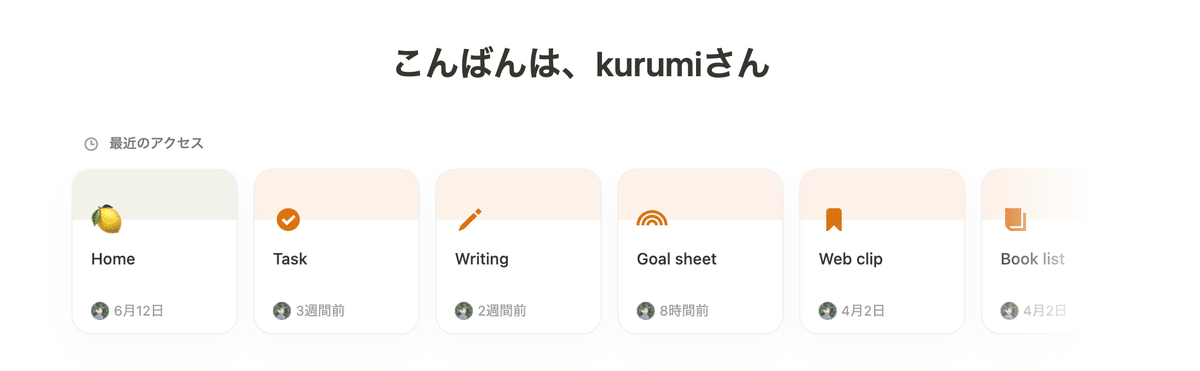1200x371 pixels.
Task: Open the Goal sheet page
Action: tap(700, 251)
